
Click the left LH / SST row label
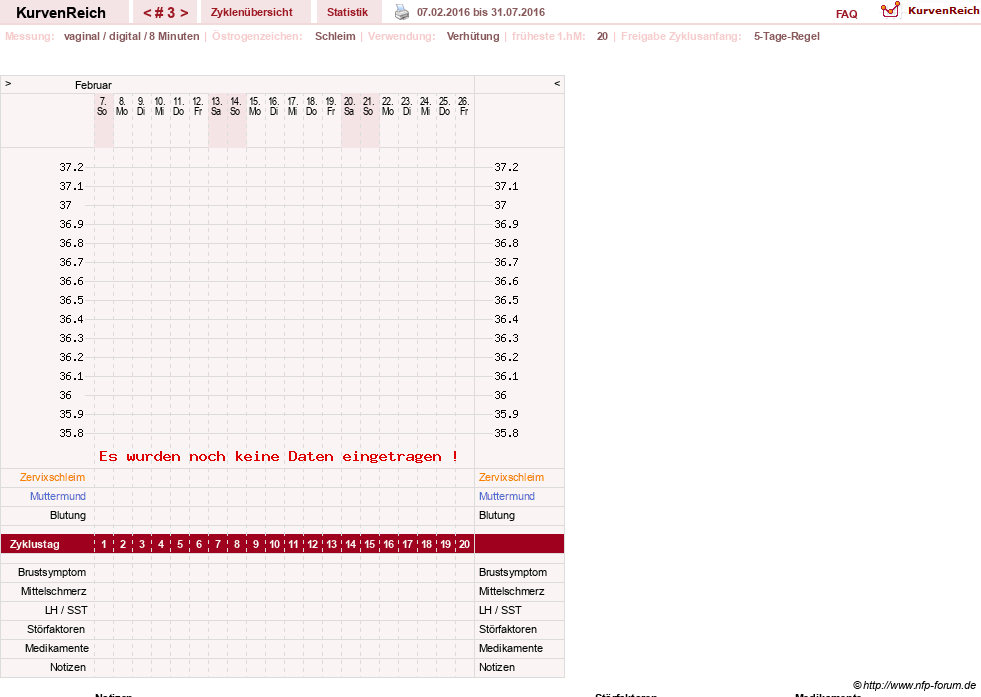coord(66,610)
